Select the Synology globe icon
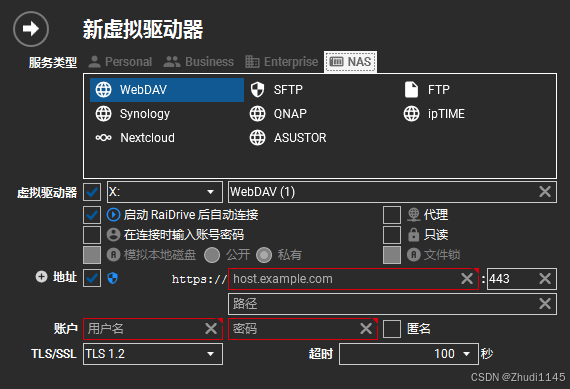This screenshot has width=570, height=389. pyautogui.click(x=103, y=114)
